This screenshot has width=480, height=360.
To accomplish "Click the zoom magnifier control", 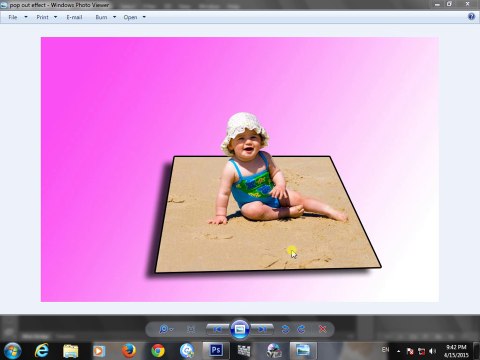I will pyautogui.click(x=165, y=329).
